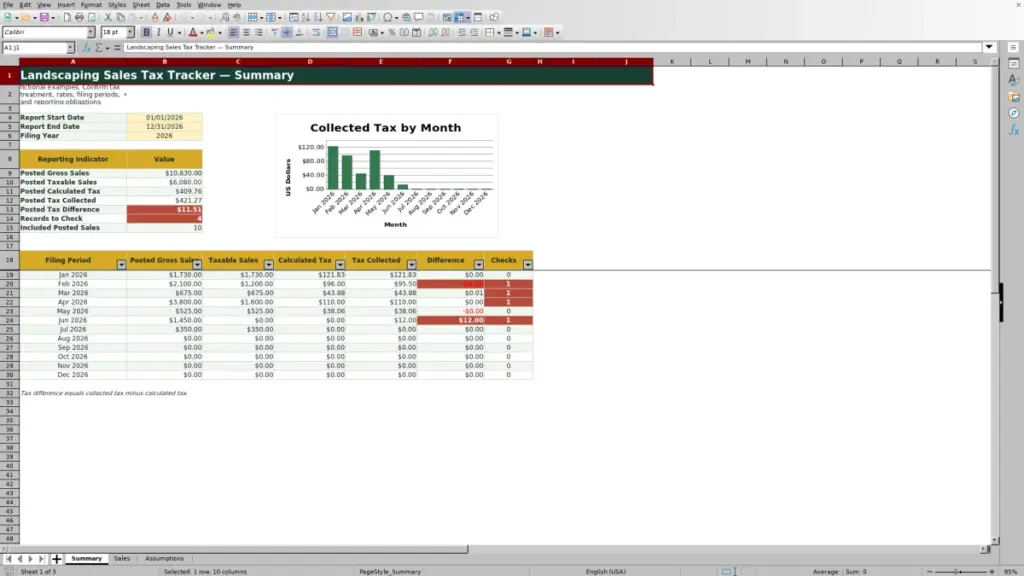Adjust the zoom slider in status bar

coord(960,572)
